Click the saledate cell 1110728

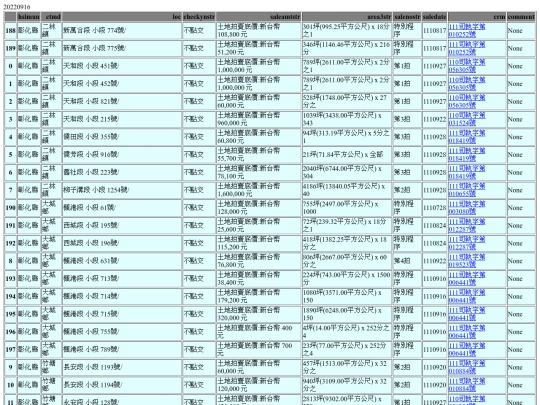435,208
